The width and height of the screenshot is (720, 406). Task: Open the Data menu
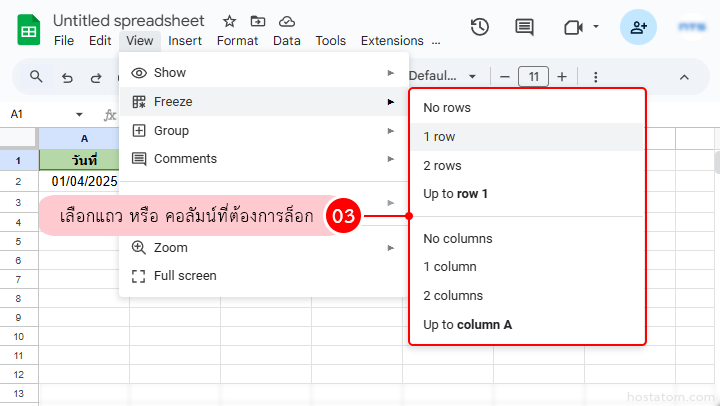tap(287, 41)
